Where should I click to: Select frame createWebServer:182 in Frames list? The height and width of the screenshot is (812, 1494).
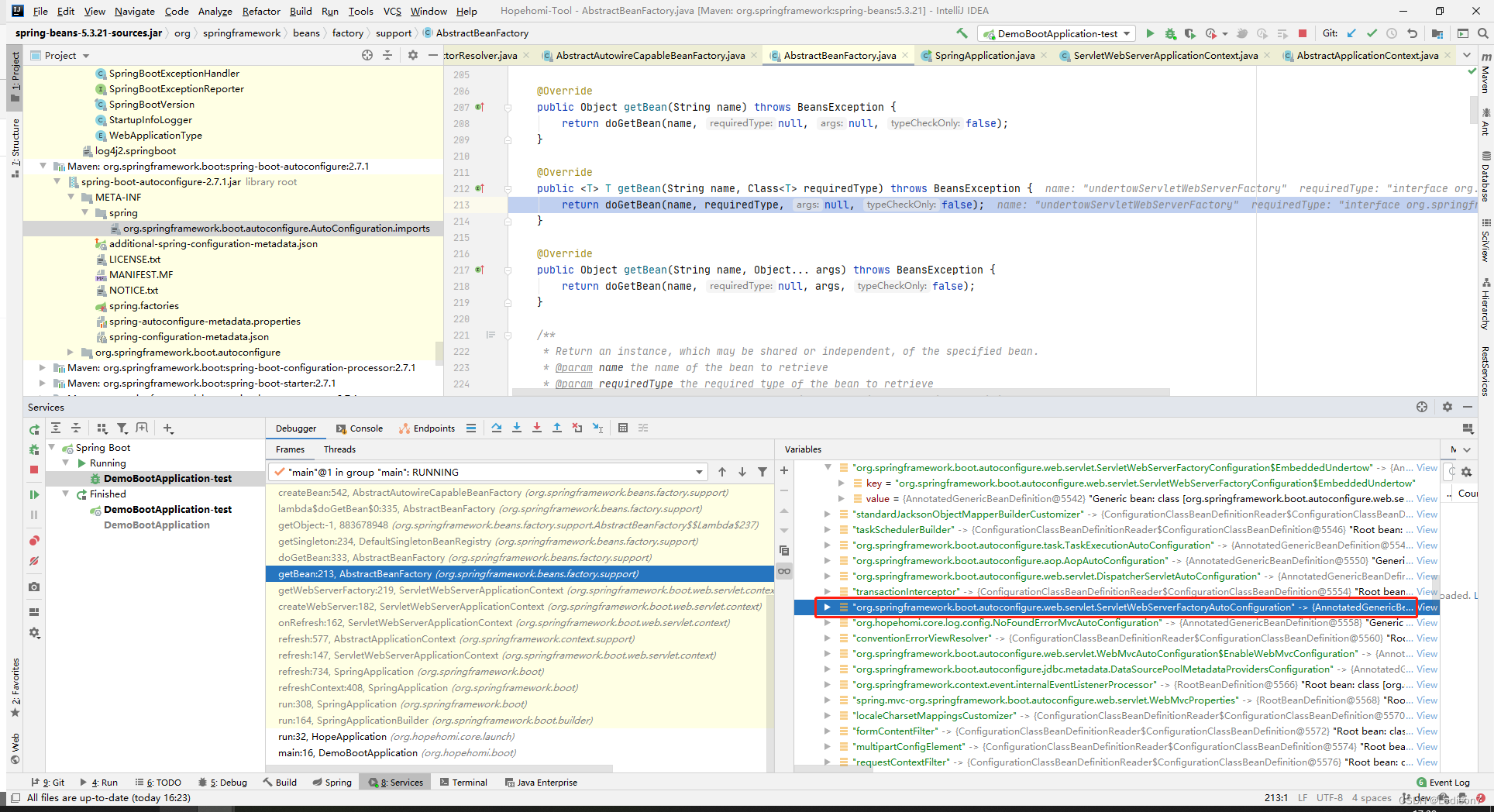pyautogui.click(x=519, y=606)
